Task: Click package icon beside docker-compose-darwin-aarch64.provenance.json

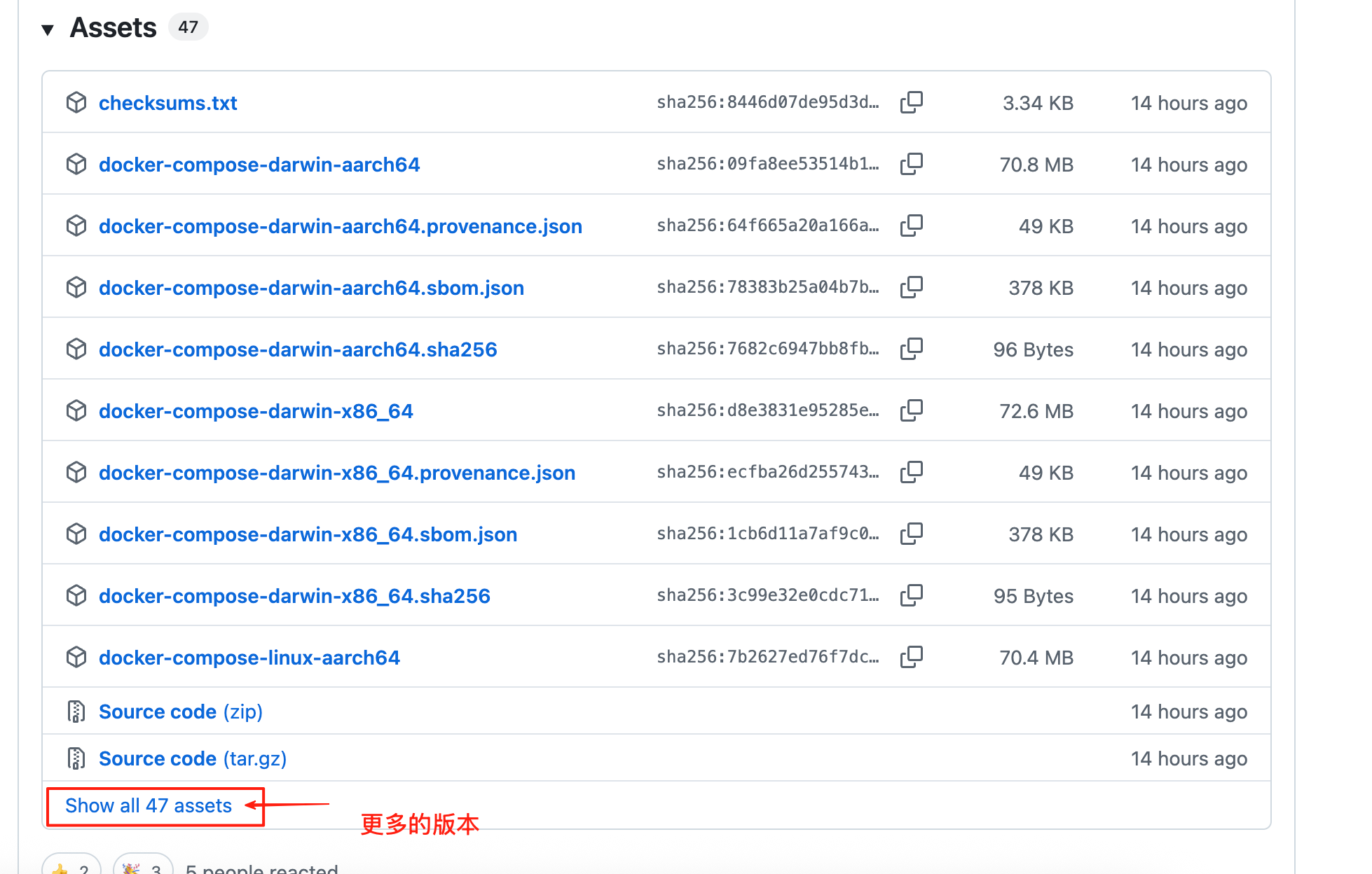Action: point(76,226)
